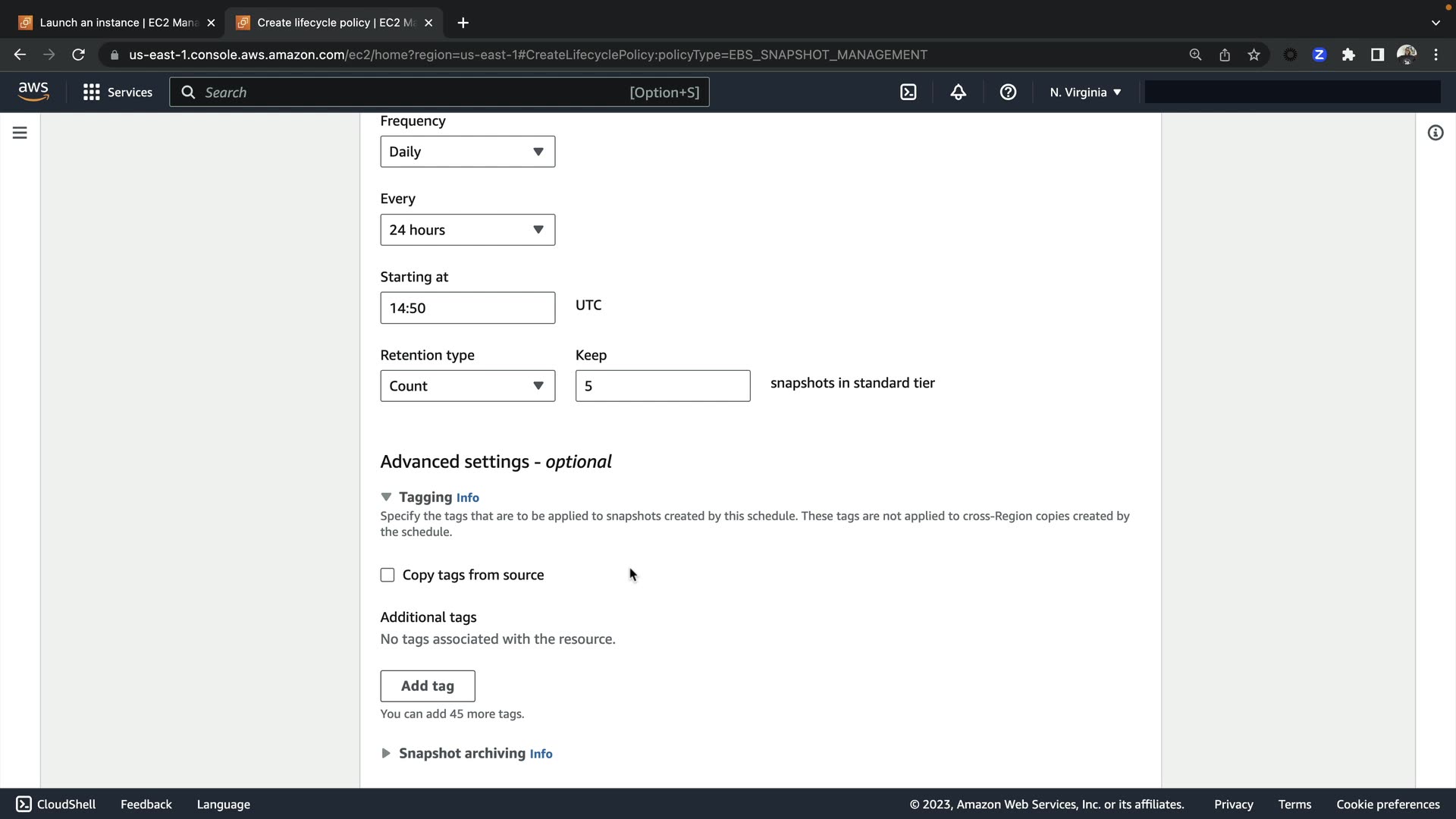The width and height of the screenshot is (1456, 819).
Task: Open the Frequency dropdown showing Daily
Action: (x=467, y=152)
